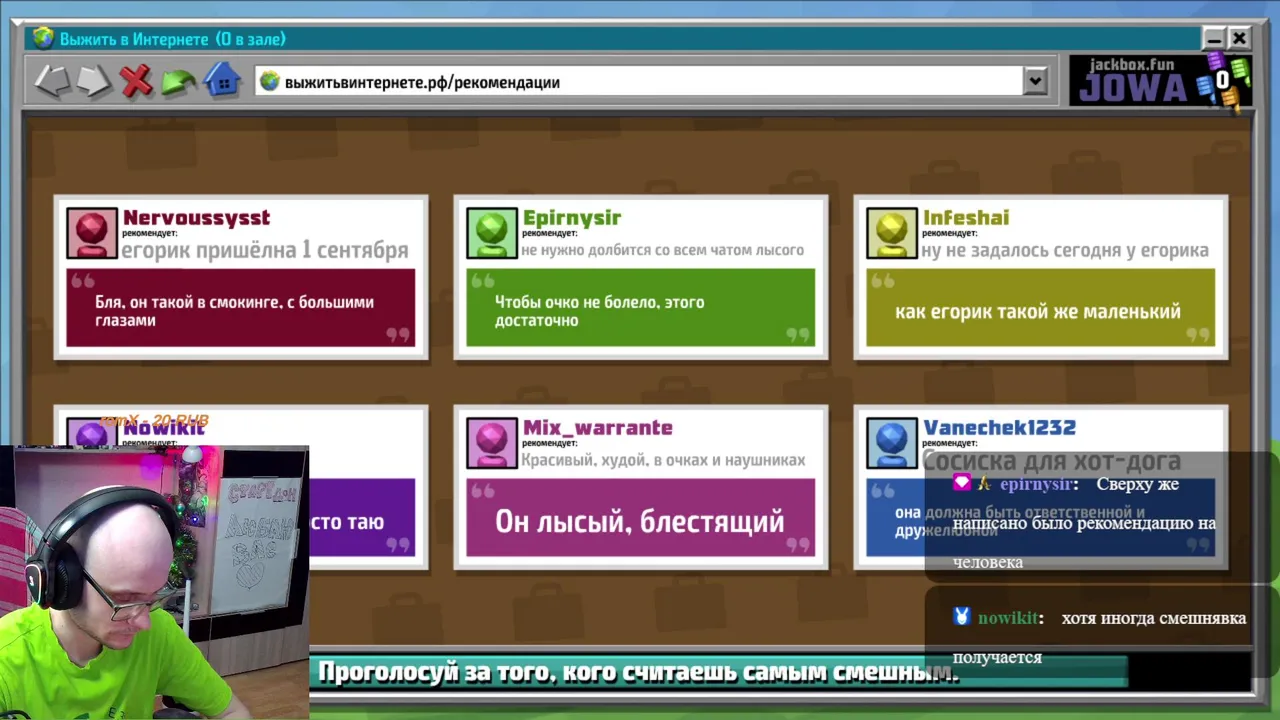1280x720 pixels.
Task: Click Nervoussysst's red avatar icon
Action: click(91, 233)
